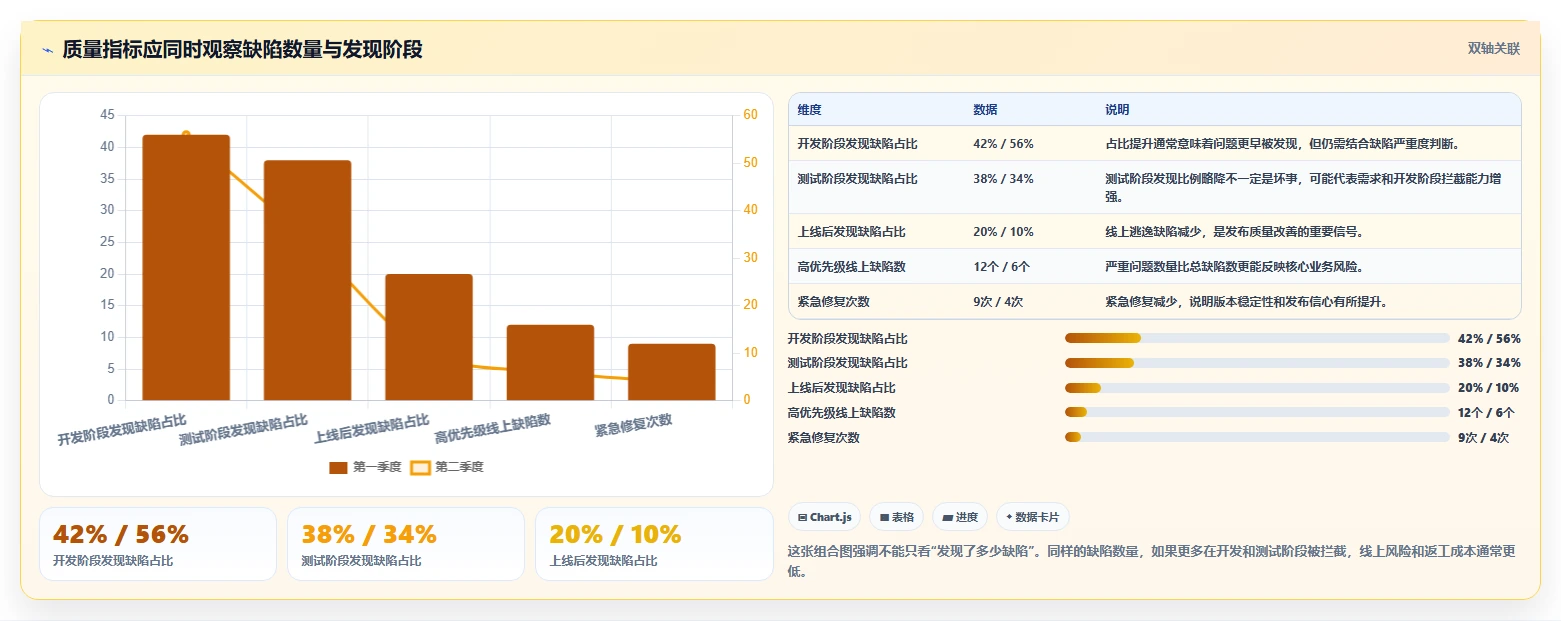Click the 上线后发现缺陷占比 chart bar

[x=429, y=337]
